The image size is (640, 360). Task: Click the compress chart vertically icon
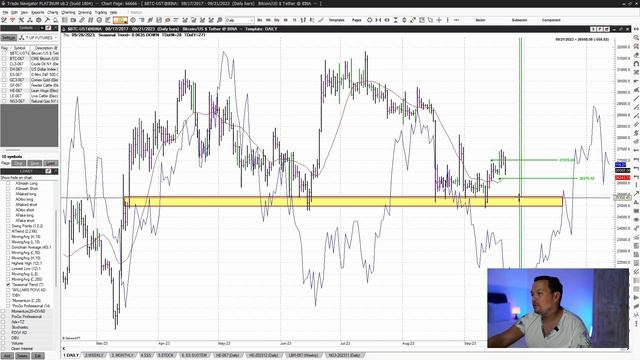coord(396,20)
